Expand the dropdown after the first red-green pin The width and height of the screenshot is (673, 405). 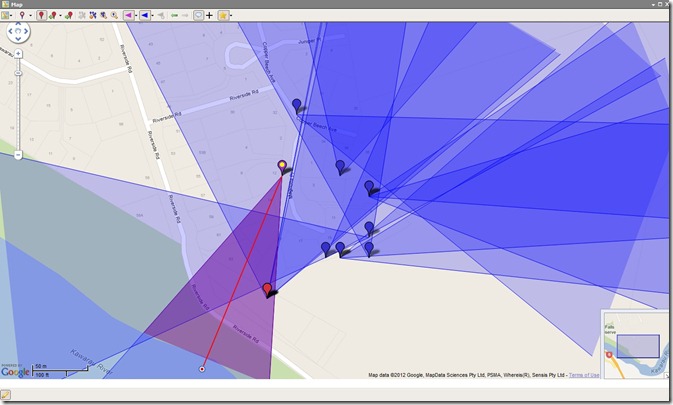(x=60, y=15)
